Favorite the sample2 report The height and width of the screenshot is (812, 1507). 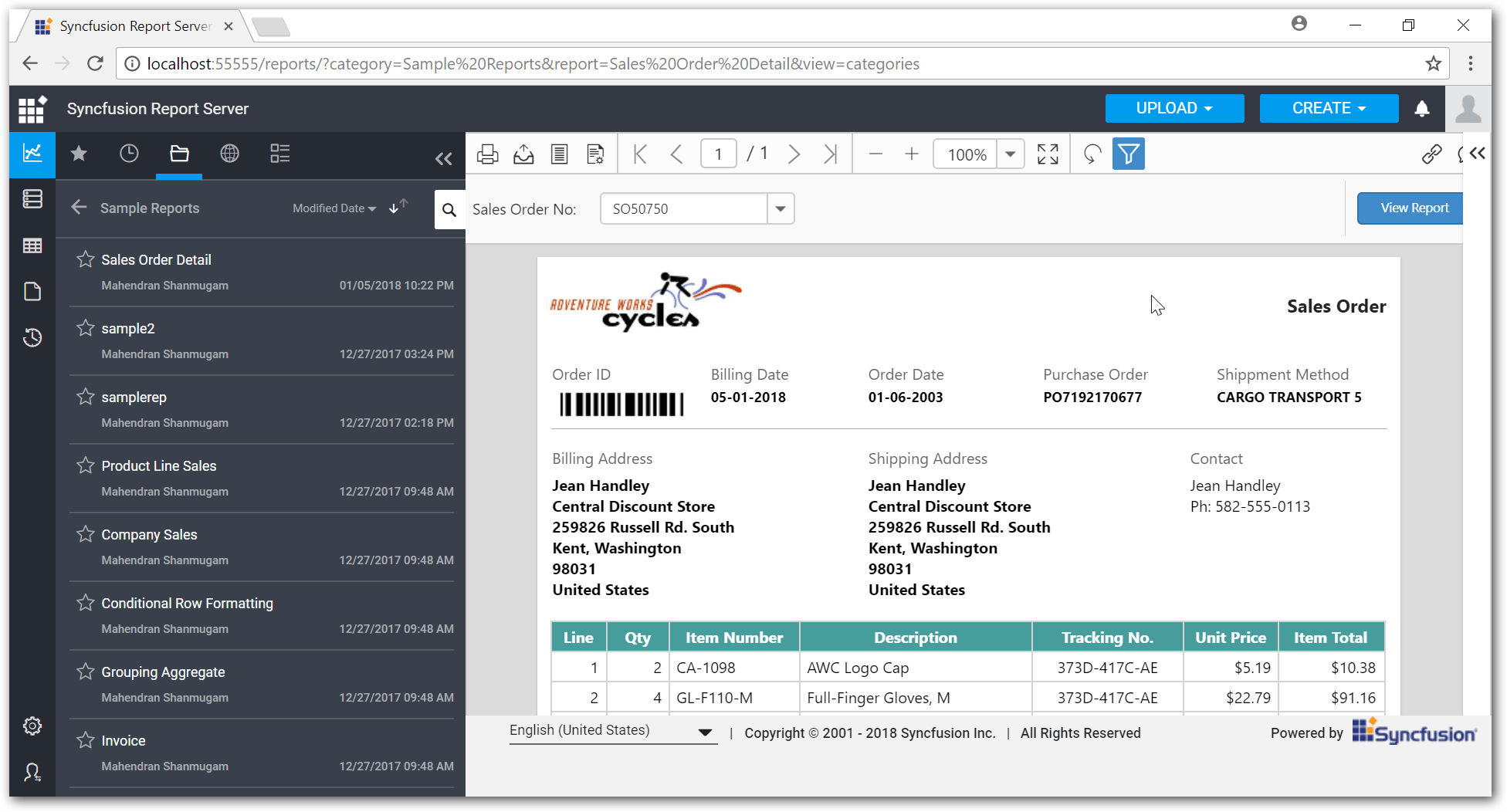click(x=85, y=328)
